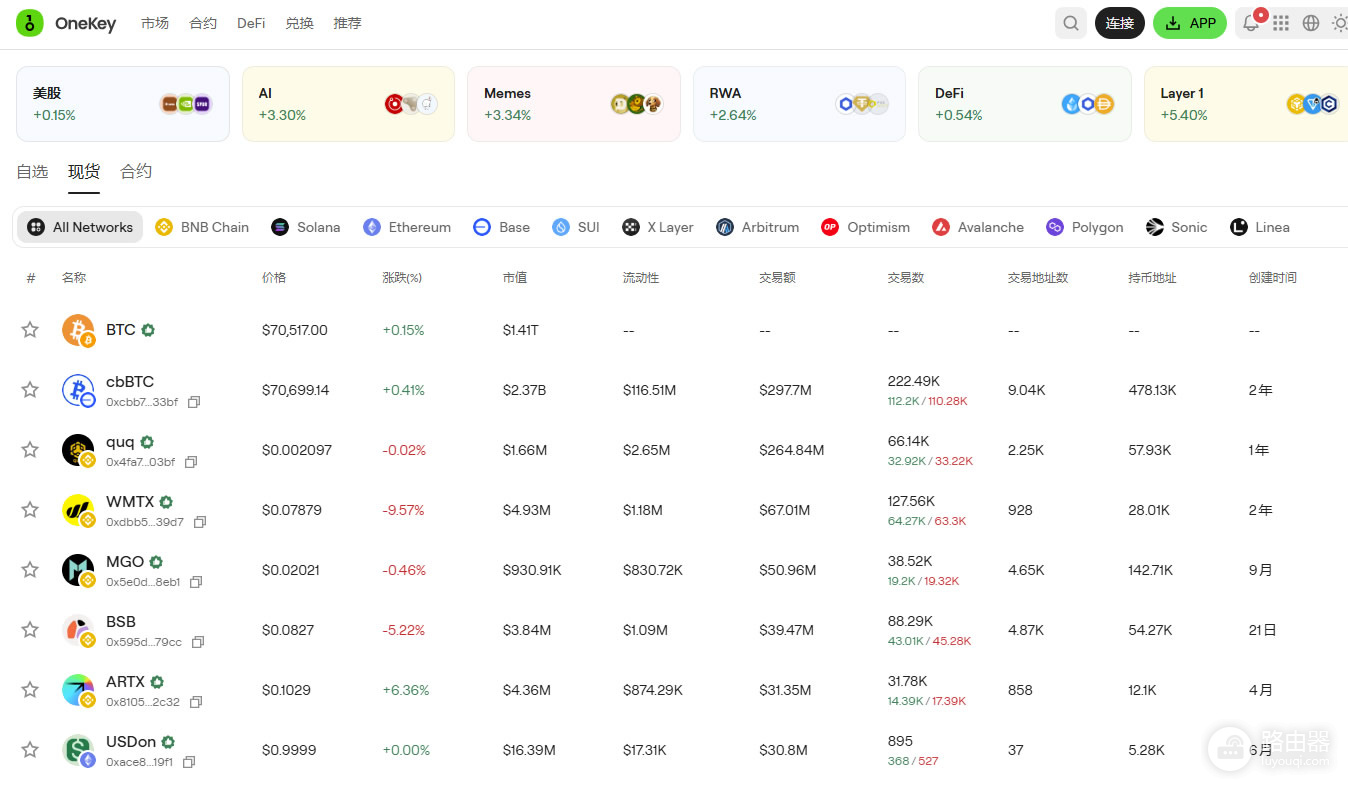Click the BSB token logo
The height and width of the screenshot is (789, 1348).
pos(78,630)
